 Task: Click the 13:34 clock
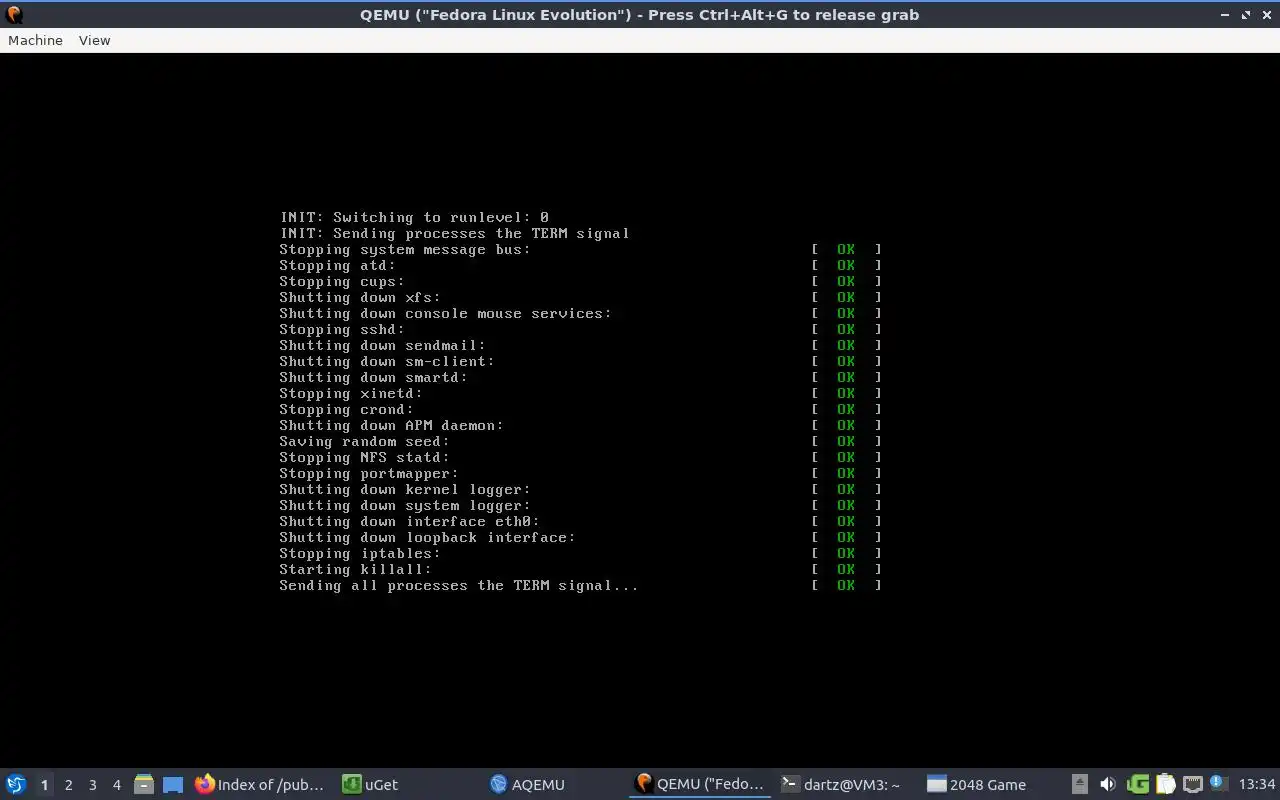pos(1257,784)
